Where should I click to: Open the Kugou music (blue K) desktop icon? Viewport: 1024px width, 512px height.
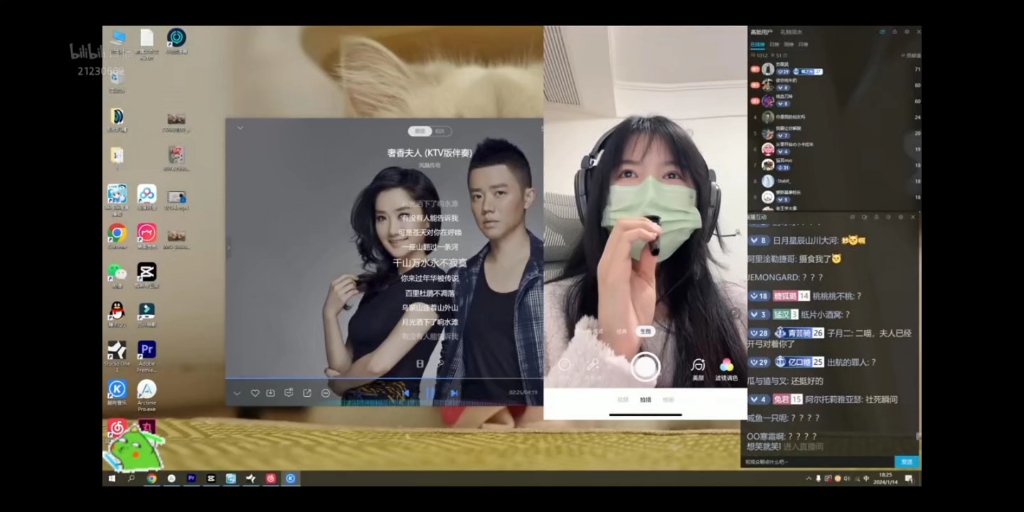118,393
